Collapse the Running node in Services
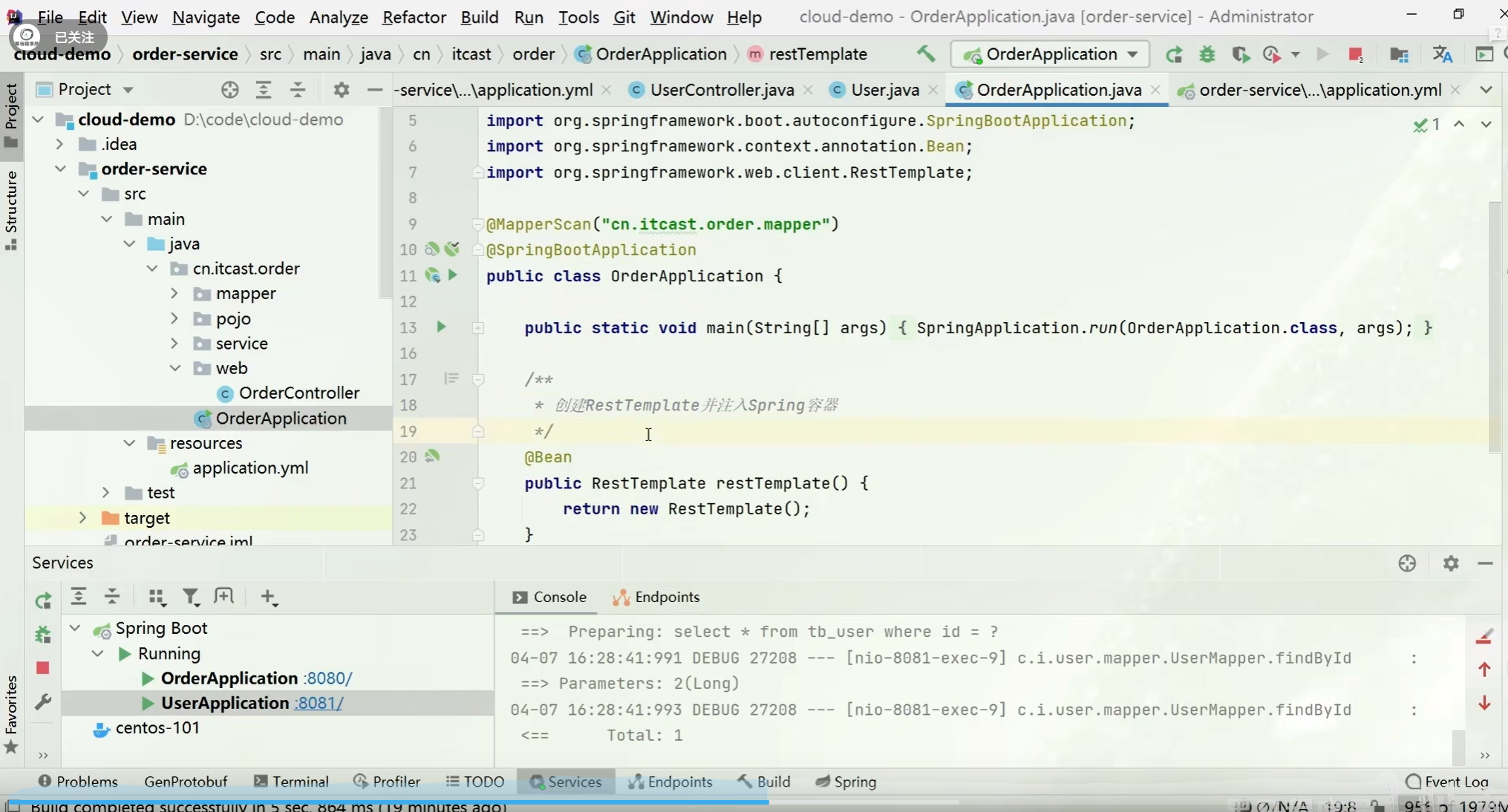Screen dimensions: 1508x812 tap(98, 653)
